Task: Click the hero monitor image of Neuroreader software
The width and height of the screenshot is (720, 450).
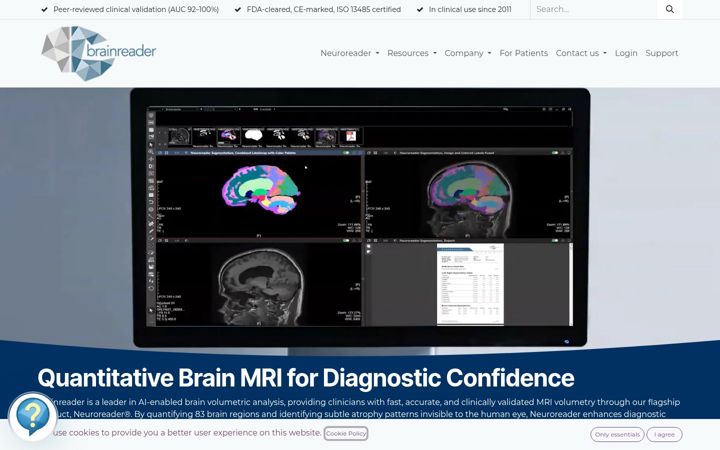Action: point(360,217)
